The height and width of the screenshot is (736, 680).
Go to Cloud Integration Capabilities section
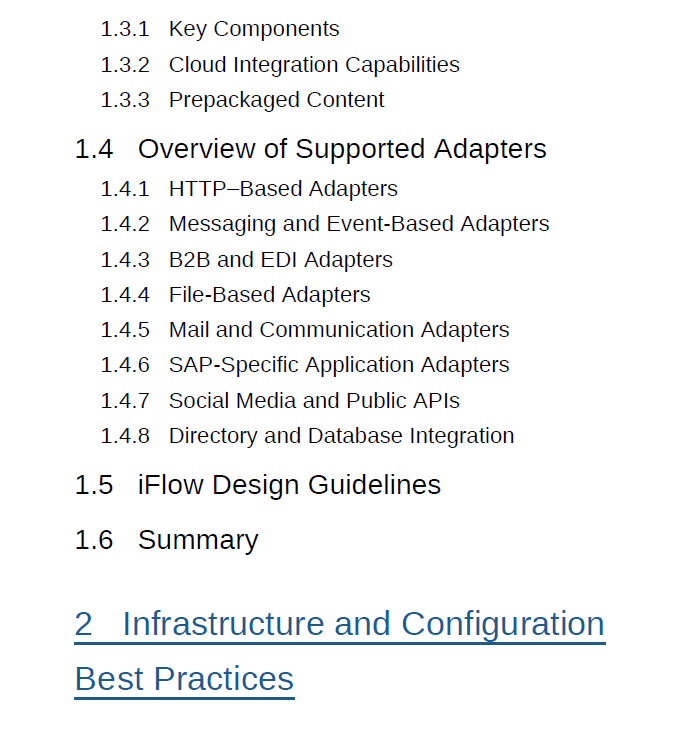314,65
